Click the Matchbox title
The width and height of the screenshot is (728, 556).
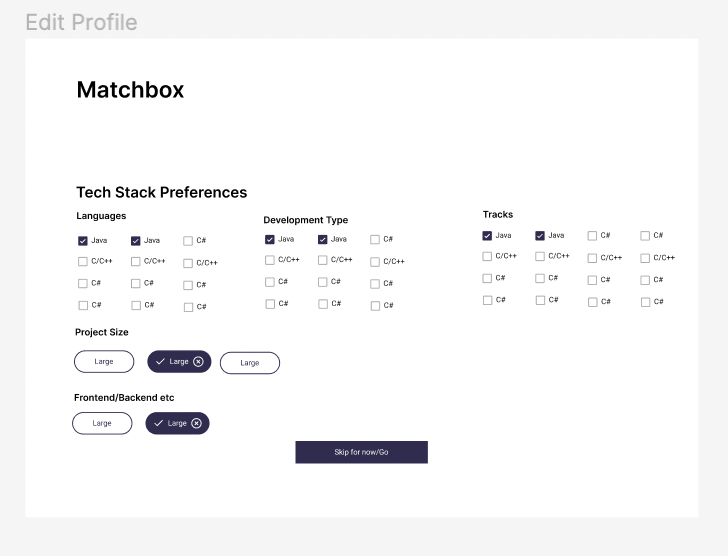click(x=130, y=90)
